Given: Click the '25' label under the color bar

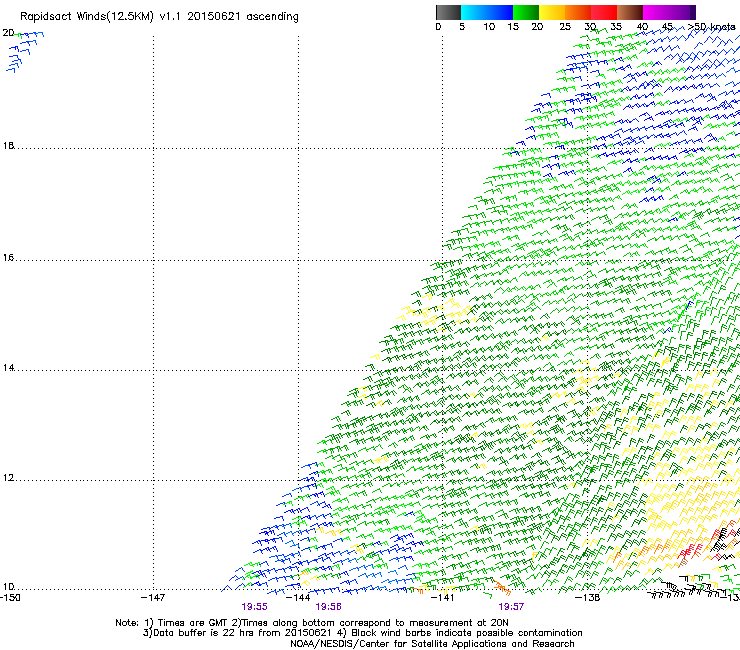Looking at the screenshot, I should [x=565, y=27].
